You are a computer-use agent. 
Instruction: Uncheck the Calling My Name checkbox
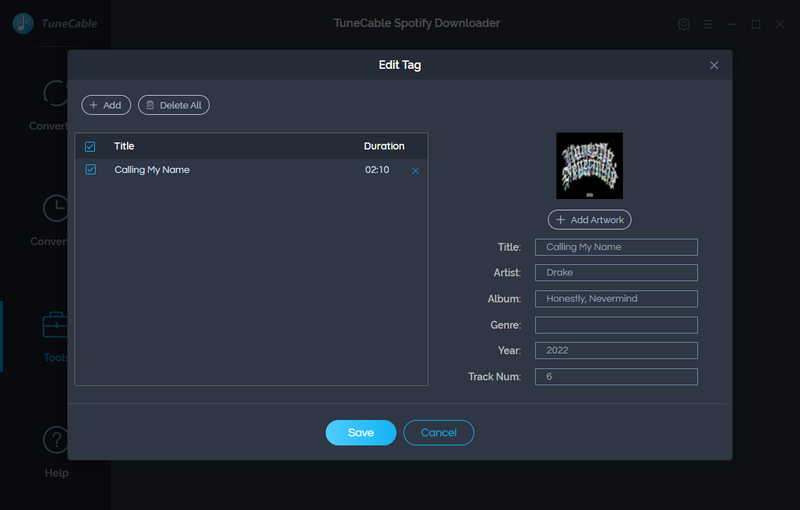(x=91, y=169)
